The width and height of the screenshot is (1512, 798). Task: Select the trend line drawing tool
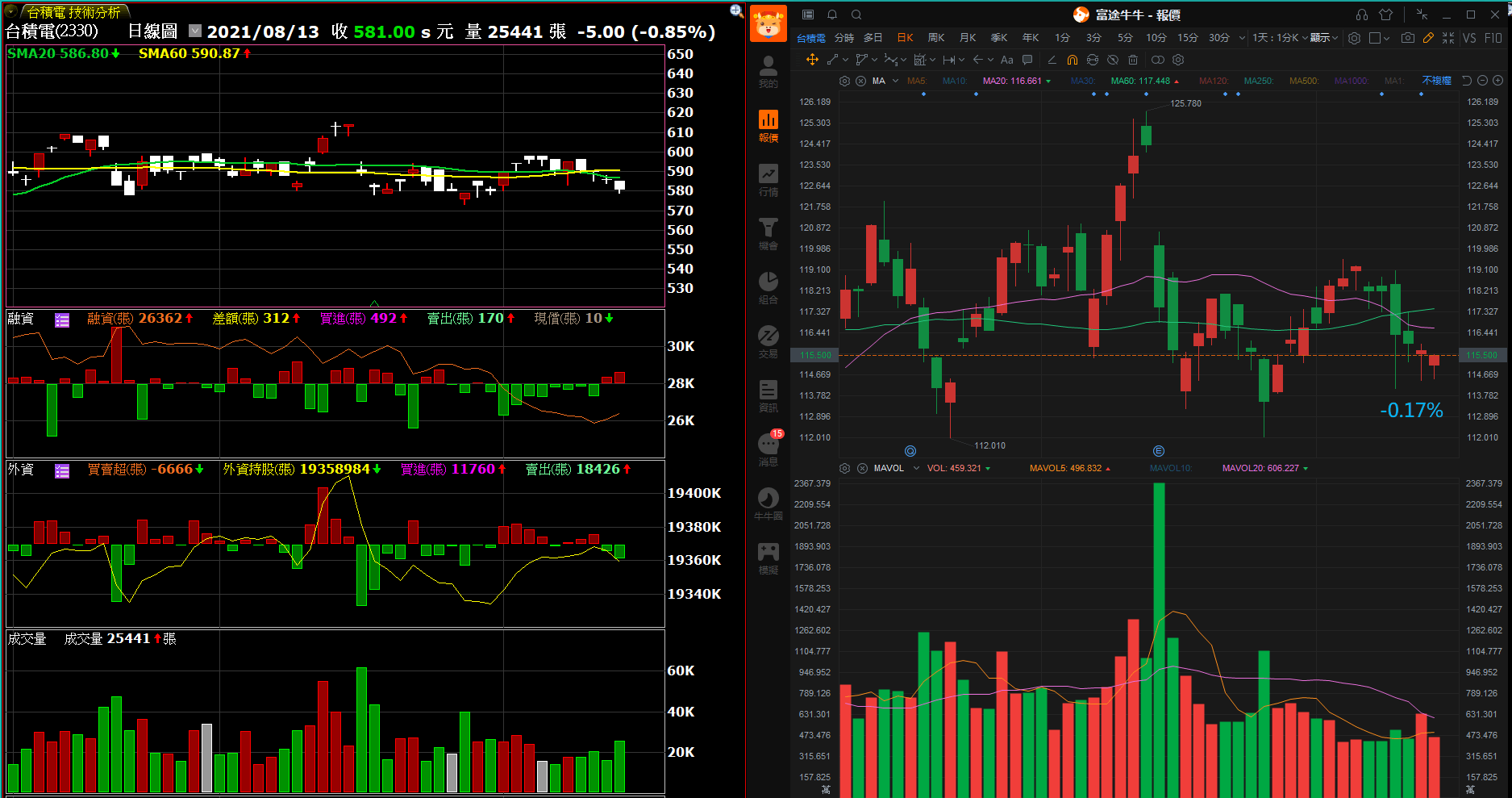833,60
